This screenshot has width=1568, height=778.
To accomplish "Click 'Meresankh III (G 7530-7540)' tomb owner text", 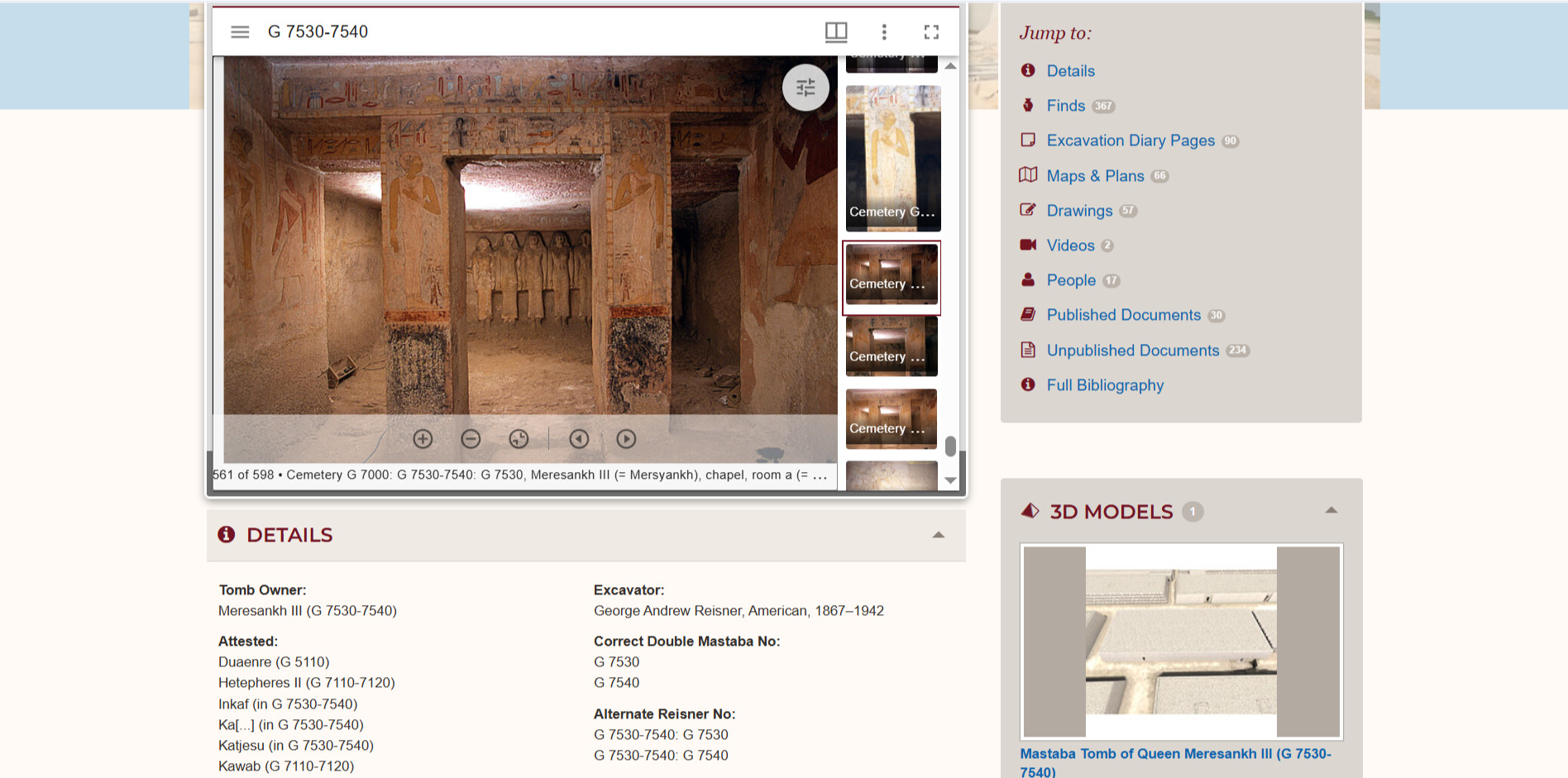I will (308, 611).
